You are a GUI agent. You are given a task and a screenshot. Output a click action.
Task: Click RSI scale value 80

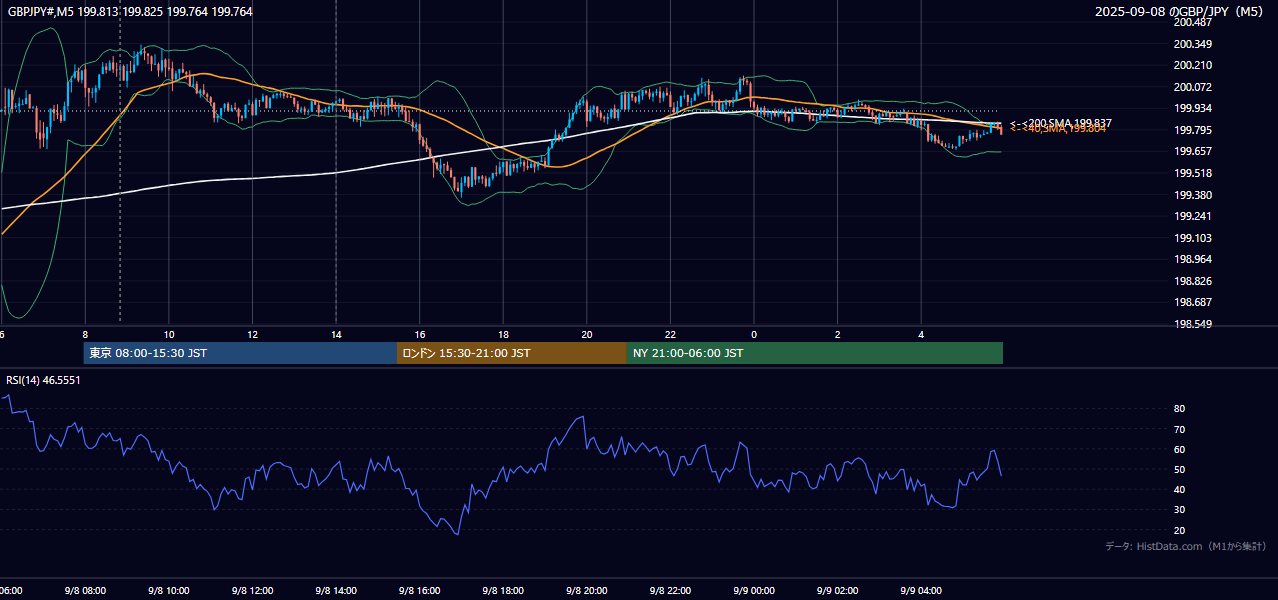click(x=1180, y=409)
